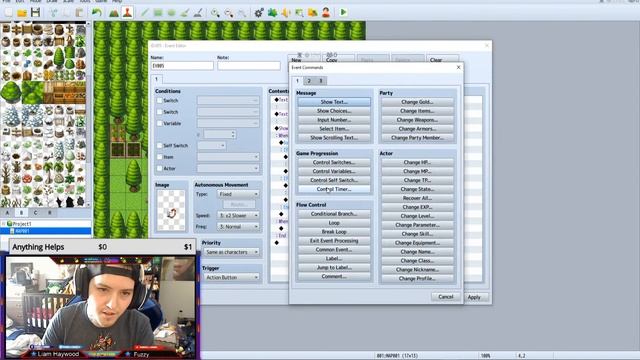Switch to Event Commands tab 3

[x=321, y=81]
